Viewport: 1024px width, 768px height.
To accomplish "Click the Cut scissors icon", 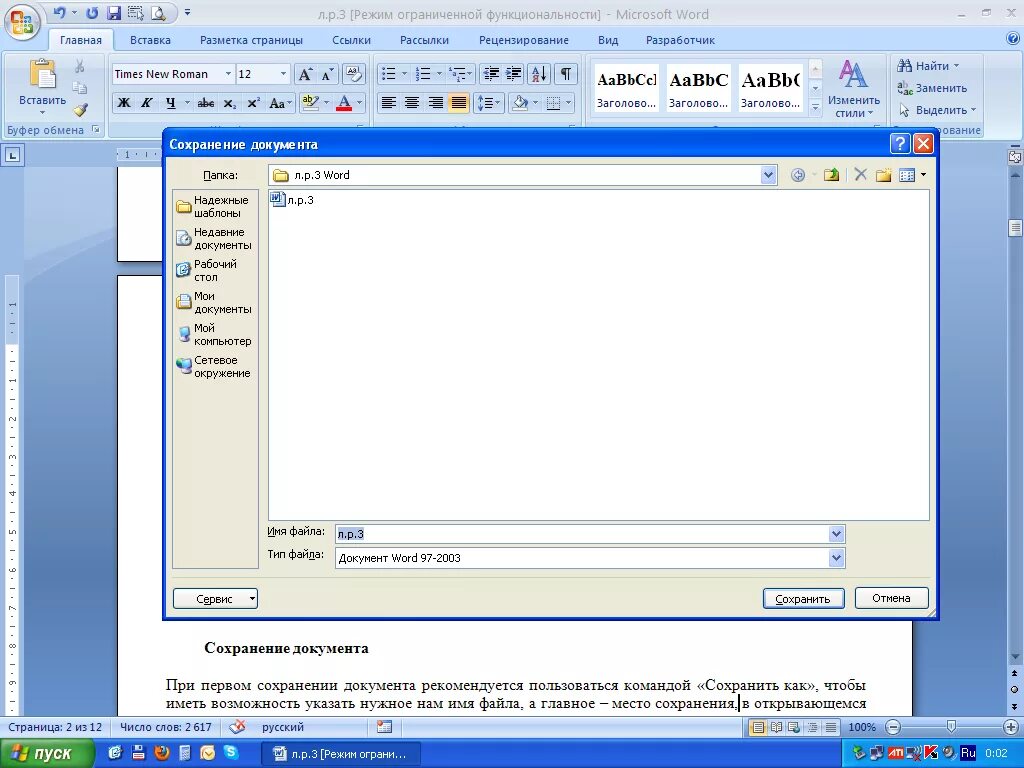I will point(80,66).
